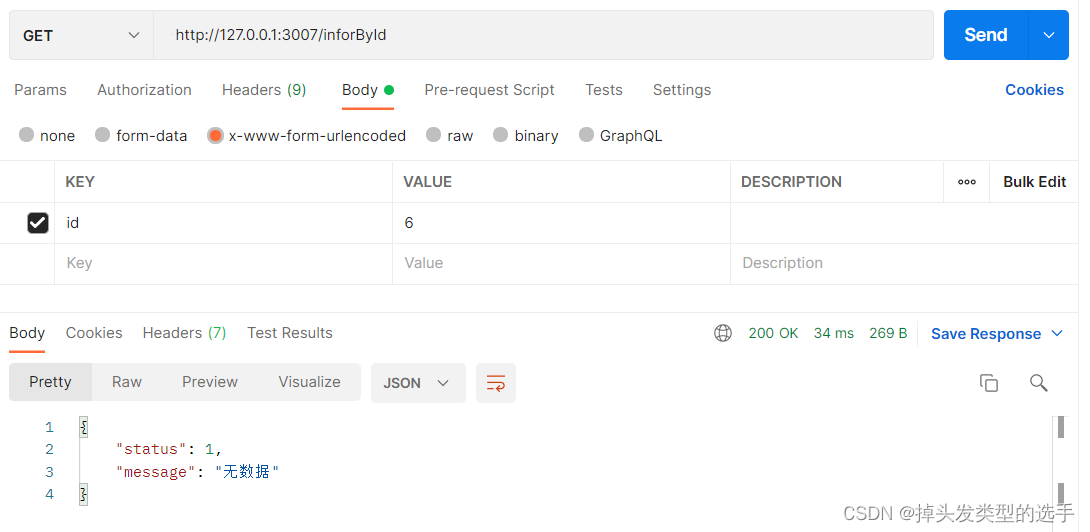The height and width of the screenshot is (532, 1090).
Task: Collapse JSON object at line 1 brace
Action: (x=83, y=427)
